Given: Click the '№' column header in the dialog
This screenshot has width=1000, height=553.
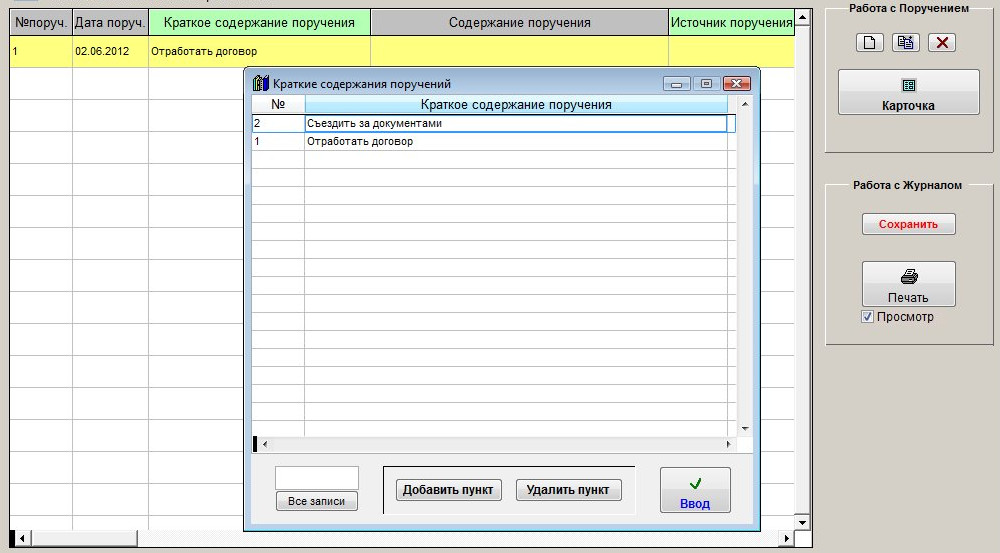Looking at the screenshot, I should click(278, 105).
